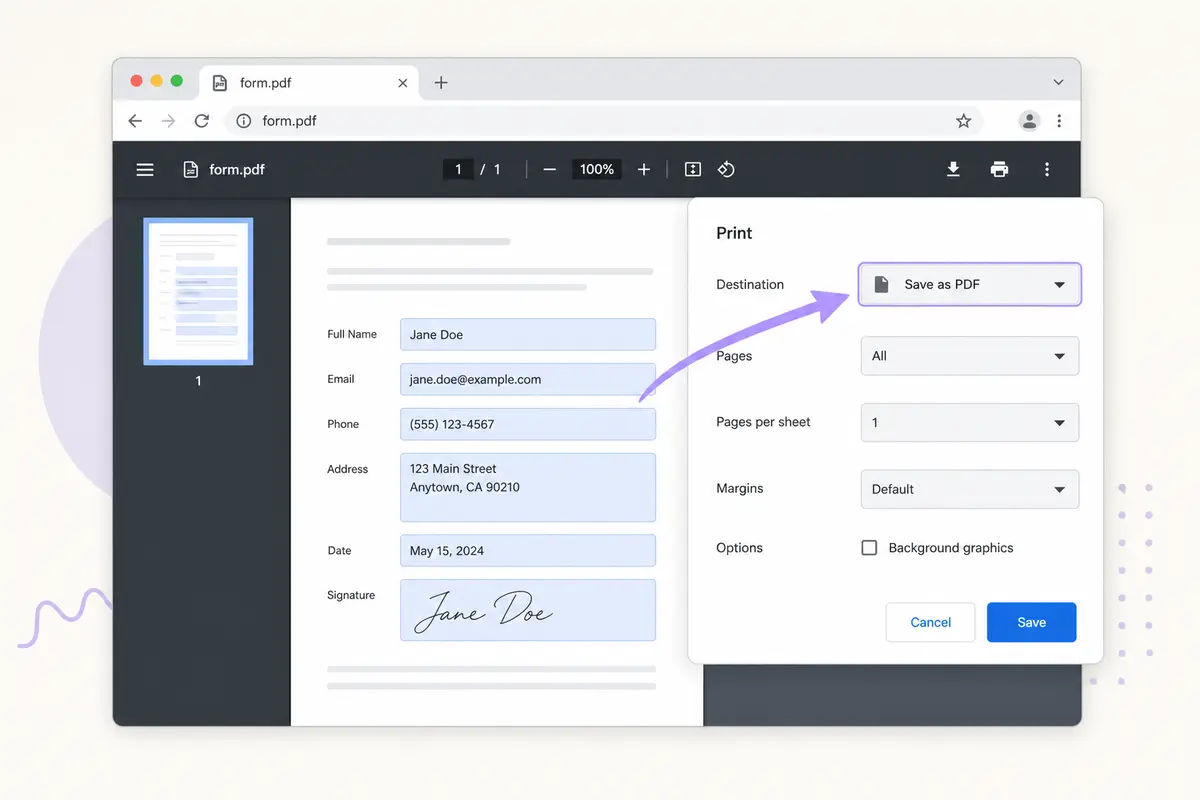Click the 100% zoom level field

[597, 170]
